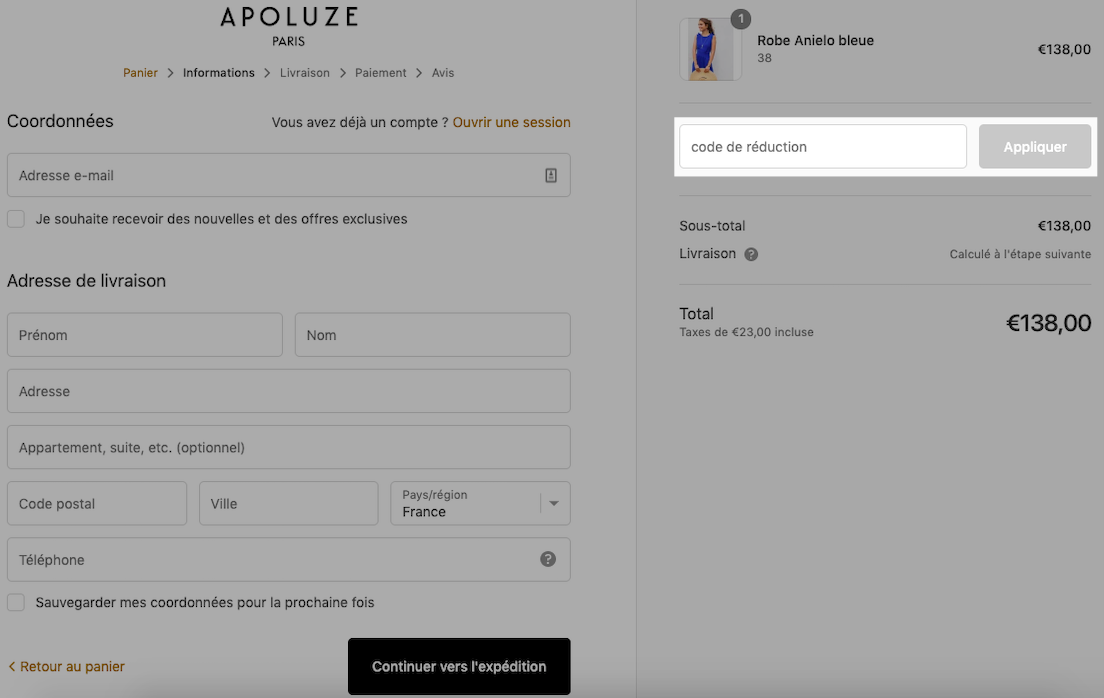Image resolution: width=1104 pixels, height=698 pixels.
Task: Click the Appliquer discount button
Action: 1034,147
